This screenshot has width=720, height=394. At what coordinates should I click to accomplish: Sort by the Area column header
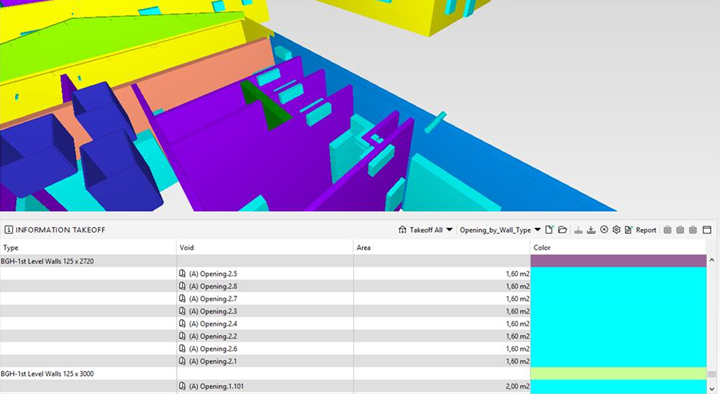442,248
